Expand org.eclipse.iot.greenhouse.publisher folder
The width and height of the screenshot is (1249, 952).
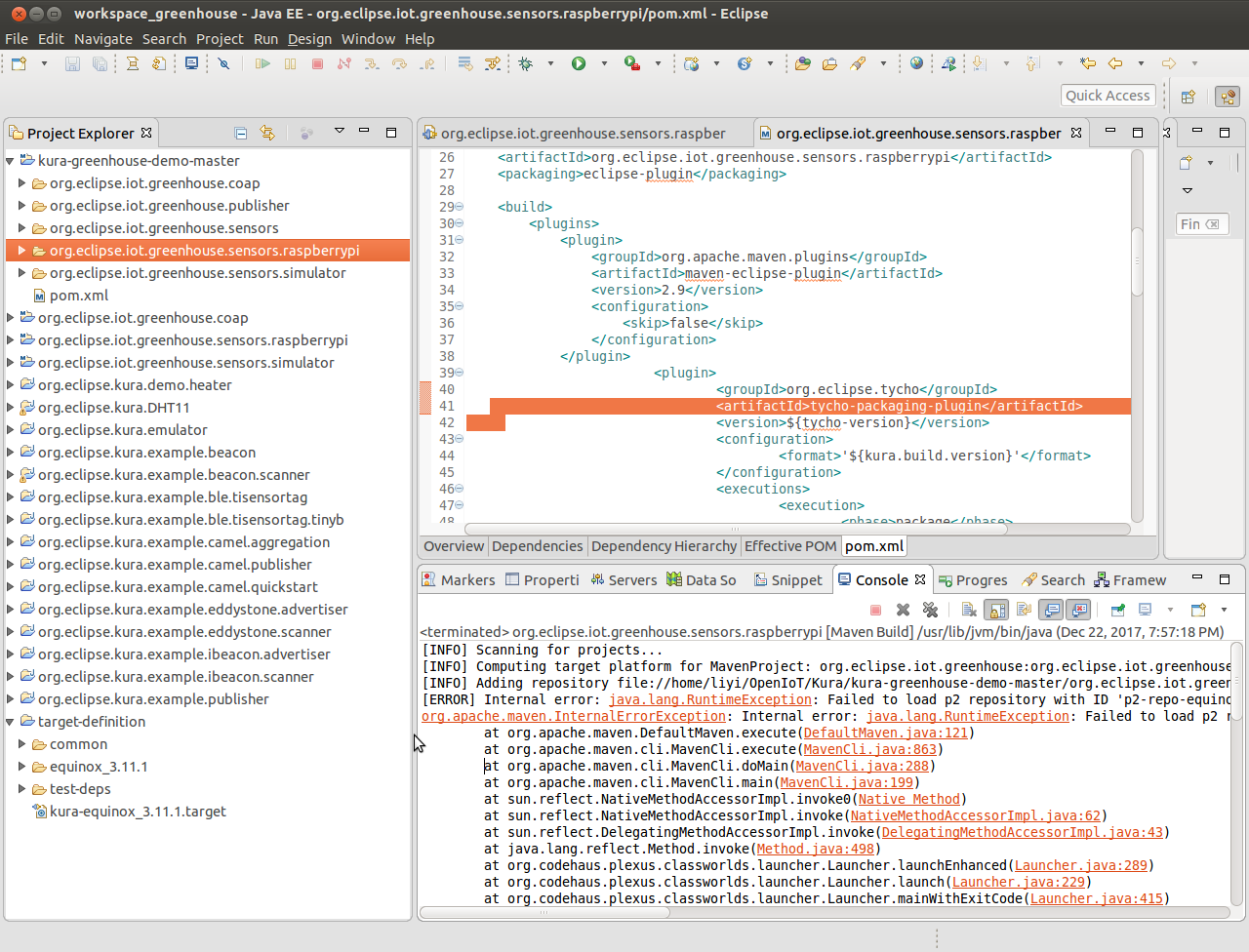click(22, 206)
